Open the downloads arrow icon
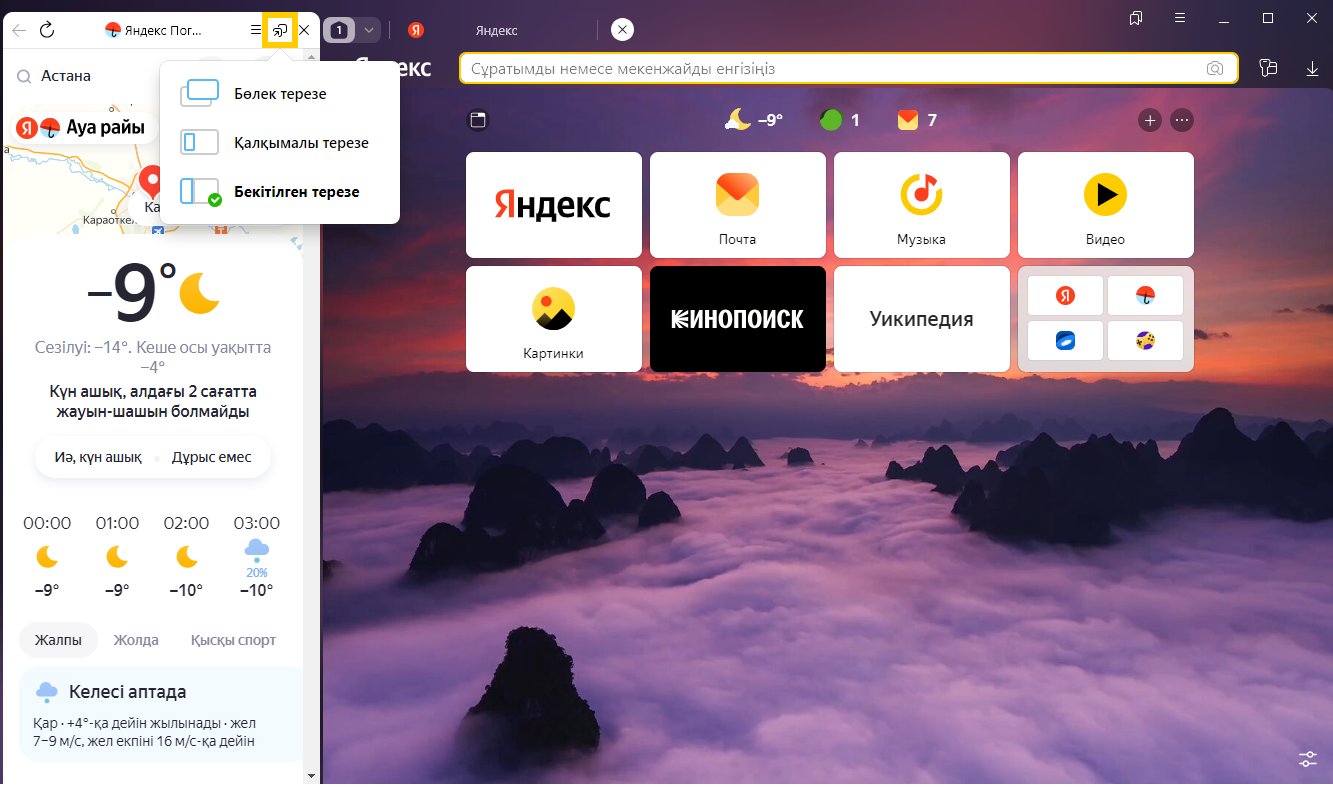The width and height of the screenshot is (1333, 787). pyautogui.click(x=1312, y=69)
